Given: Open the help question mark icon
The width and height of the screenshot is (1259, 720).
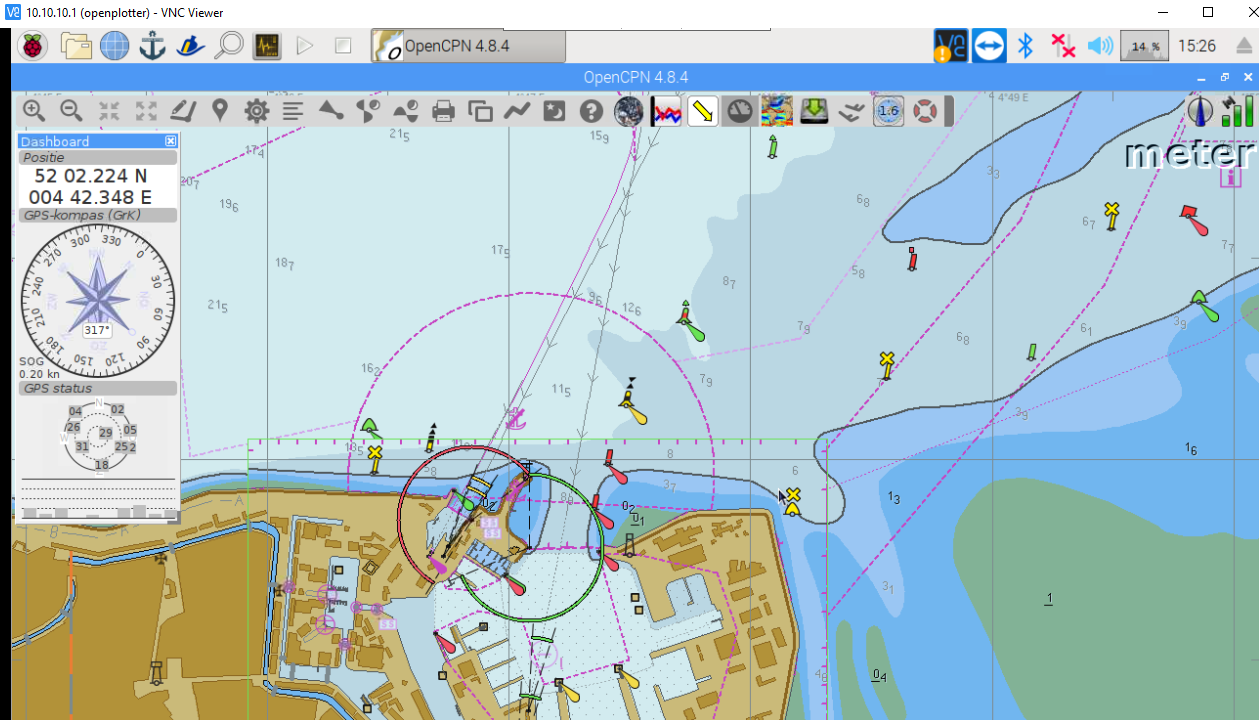Looking at the screenshot, I should pyautogui.click(x=591, y=111).
